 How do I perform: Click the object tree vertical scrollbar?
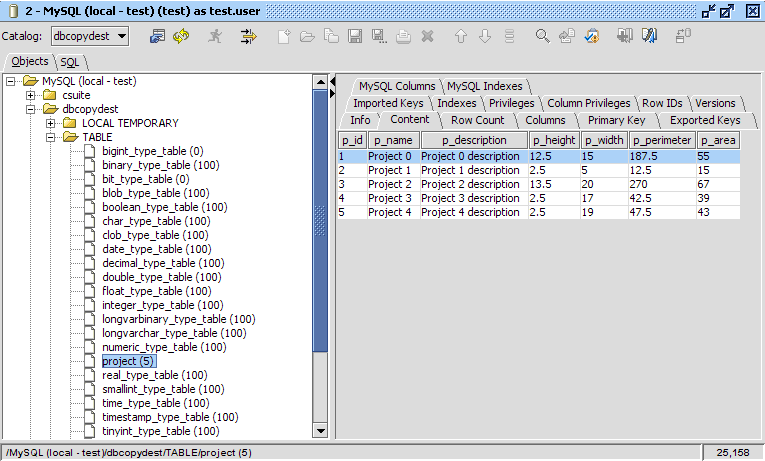coord(320,220)
